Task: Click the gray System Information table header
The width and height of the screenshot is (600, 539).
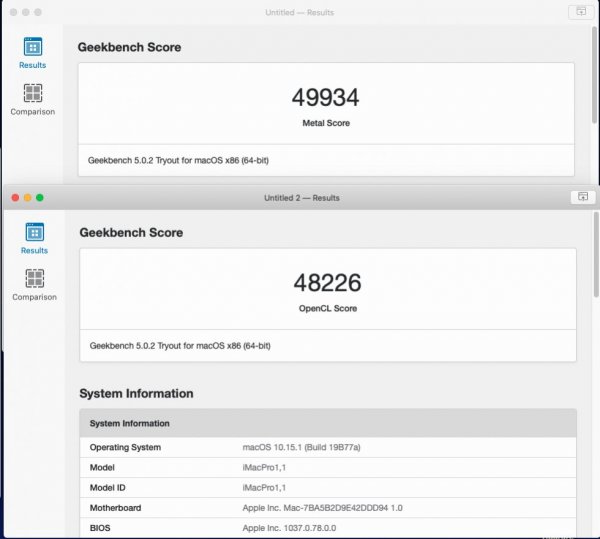Action: tap(327, 423)
